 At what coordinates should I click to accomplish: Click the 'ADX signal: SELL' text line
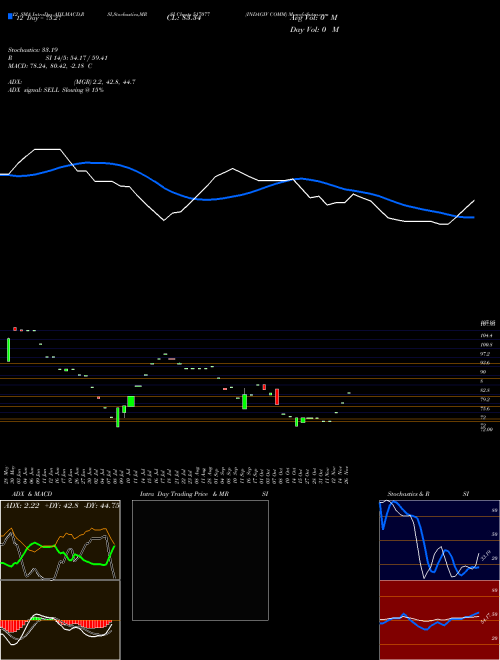[56, 90]
